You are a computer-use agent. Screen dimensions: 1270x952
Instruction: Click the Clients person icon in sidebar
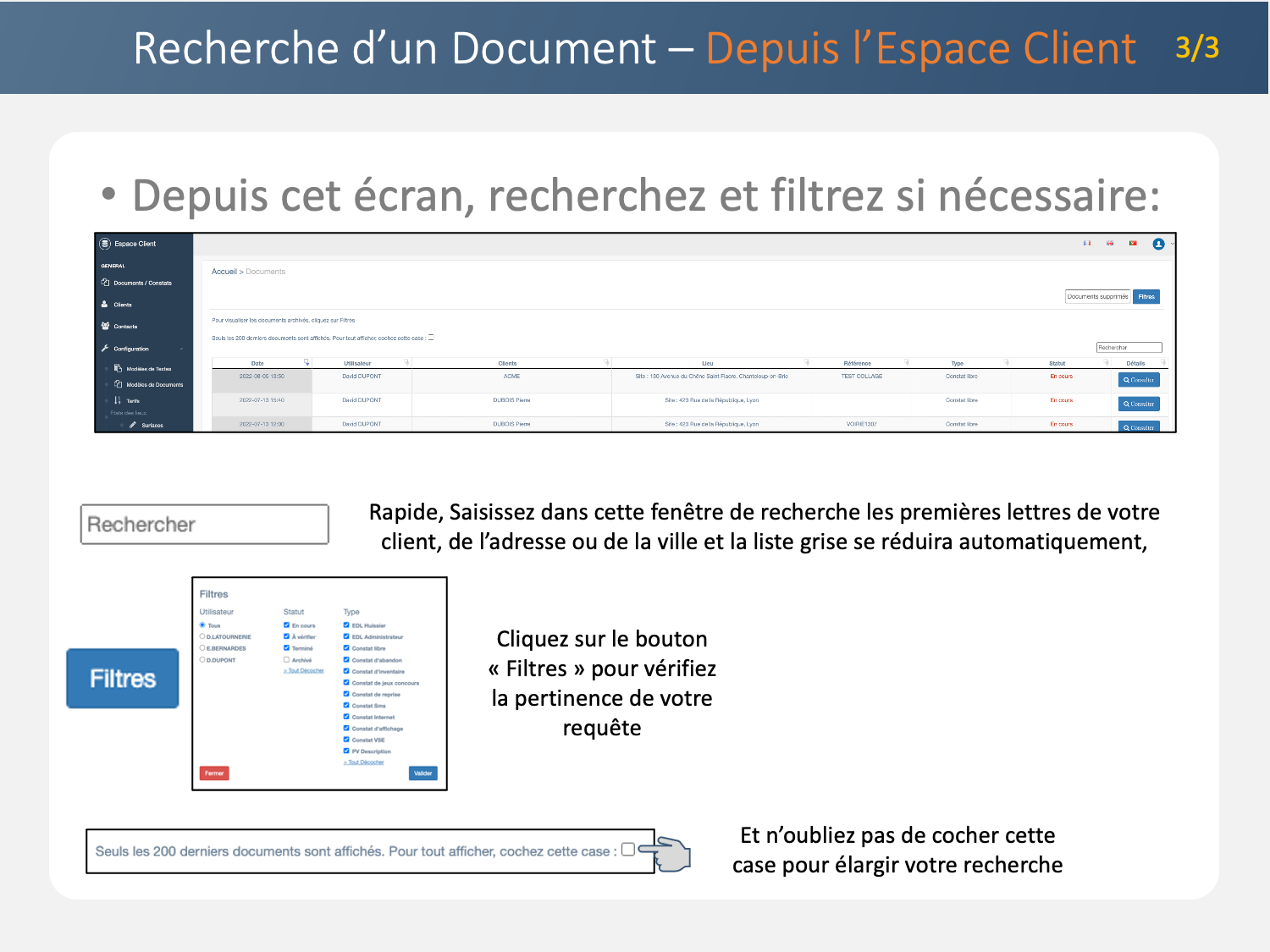click(x=105, y=305)
